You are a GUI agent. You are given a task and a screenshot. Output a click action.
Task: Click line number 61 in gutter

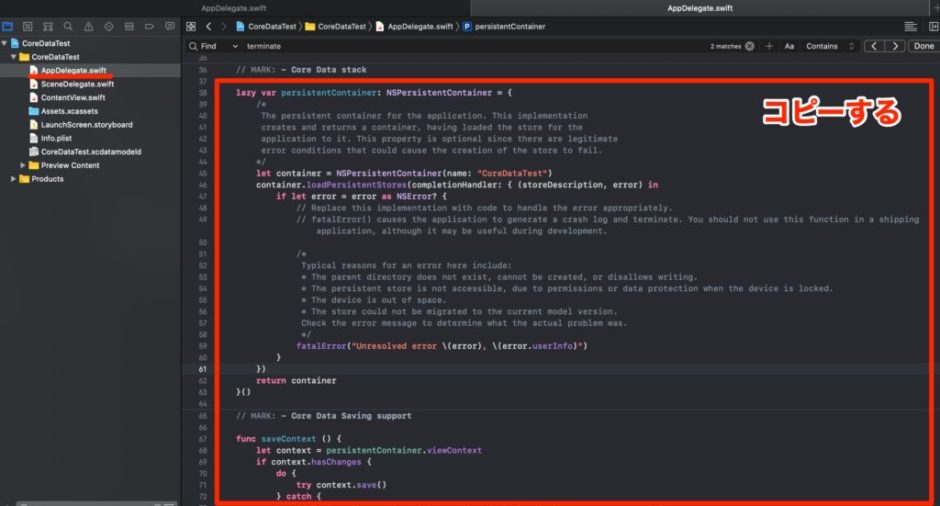click(x=203, y=369)
